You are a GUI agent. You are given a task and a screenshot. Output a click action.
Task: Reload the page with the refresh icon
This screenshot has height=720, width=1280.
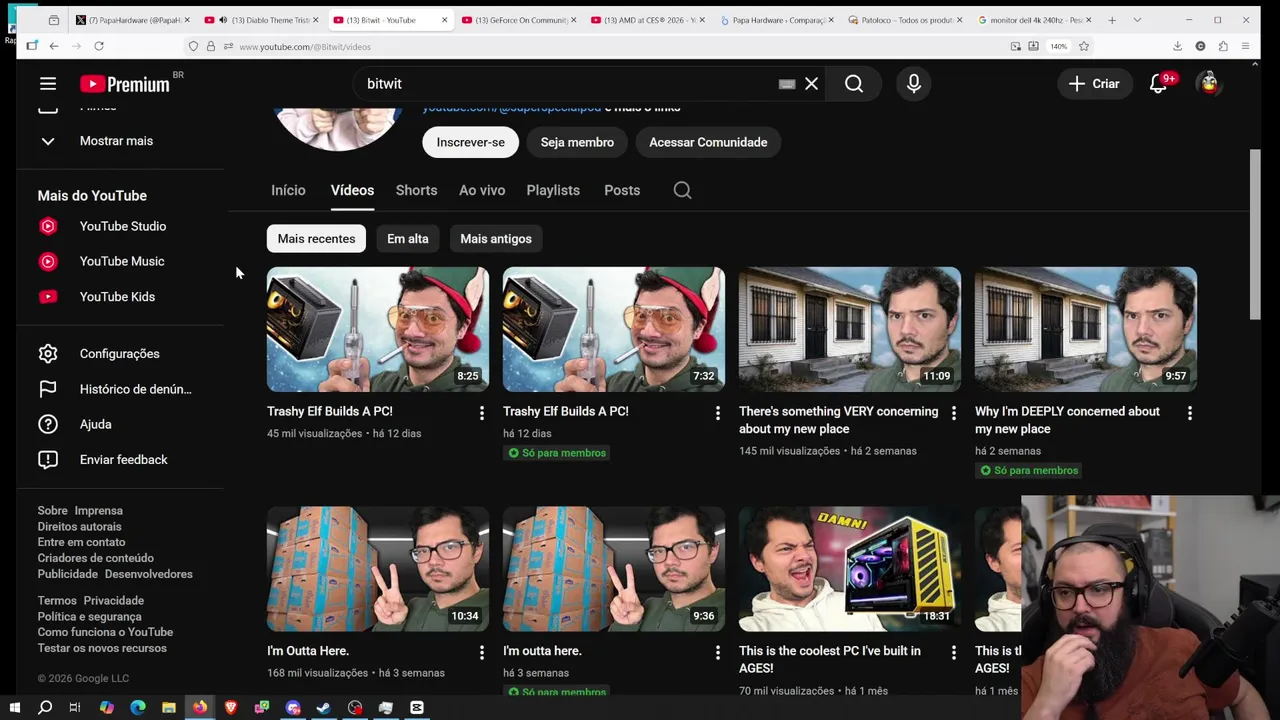[x=99, y=46]
